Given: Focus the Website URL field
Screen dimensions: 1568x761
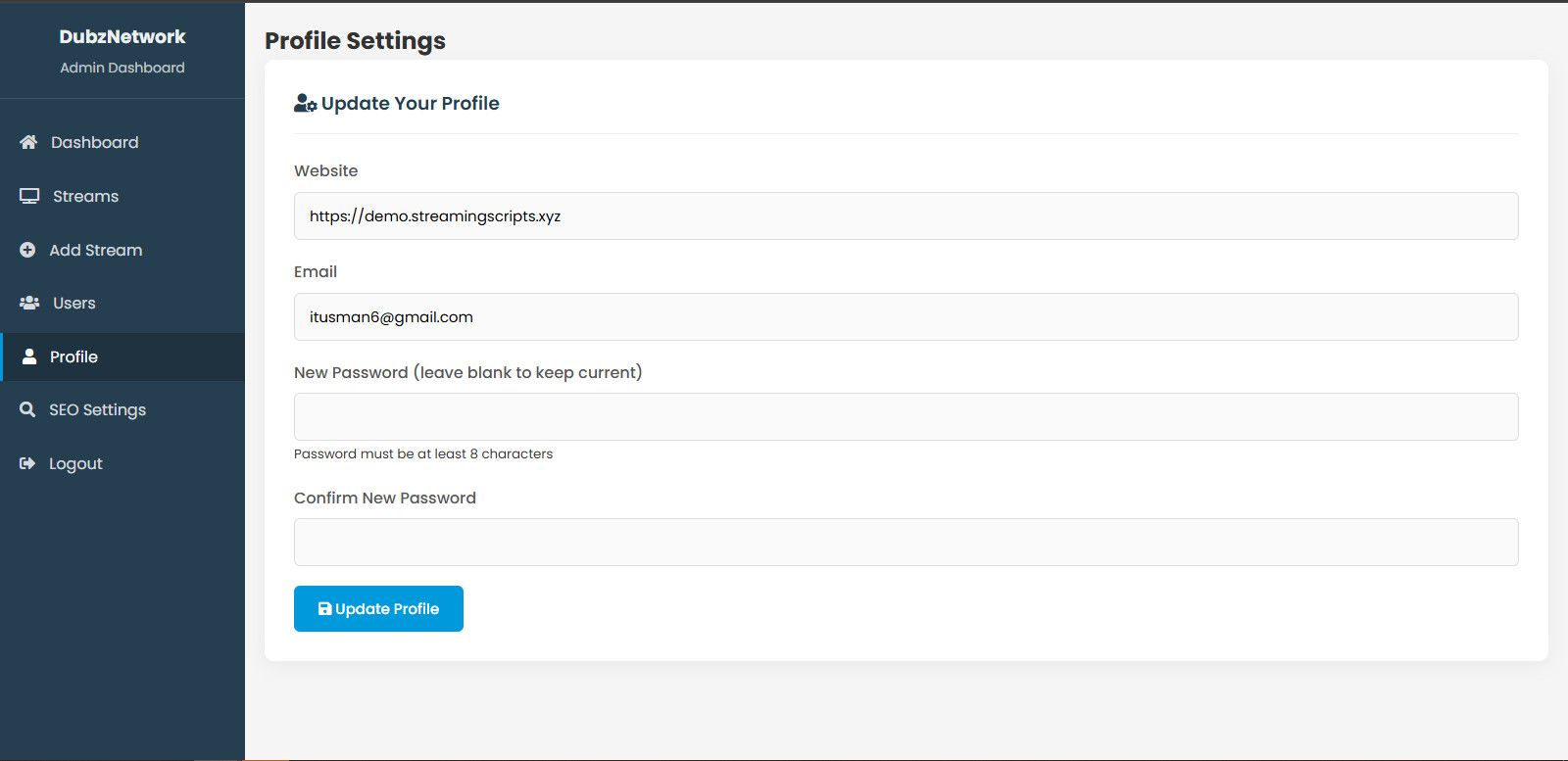Looking at the screenshot, I should 906,215.
